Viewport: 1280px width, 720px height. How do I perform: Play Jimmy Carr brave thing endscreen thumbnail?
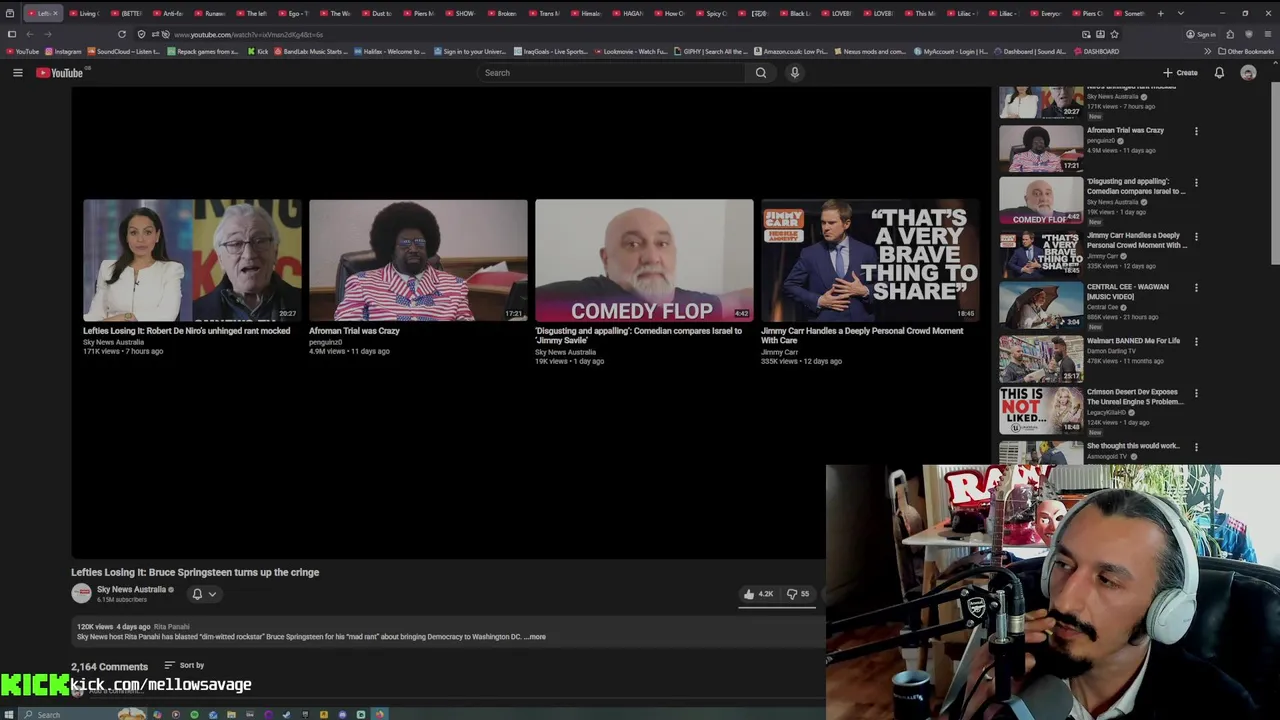[870, 260]
